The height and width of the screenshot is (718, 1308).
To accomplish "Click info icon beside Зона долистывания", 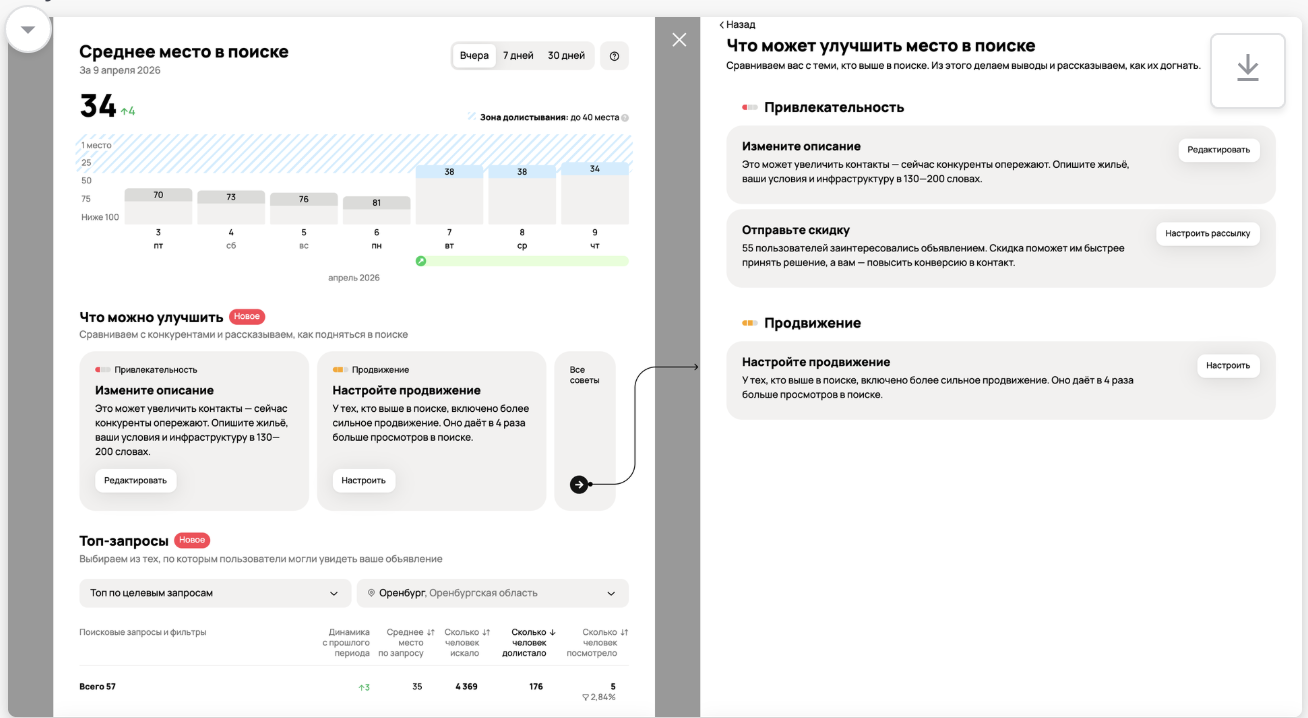I will click(x=625, y=118).
